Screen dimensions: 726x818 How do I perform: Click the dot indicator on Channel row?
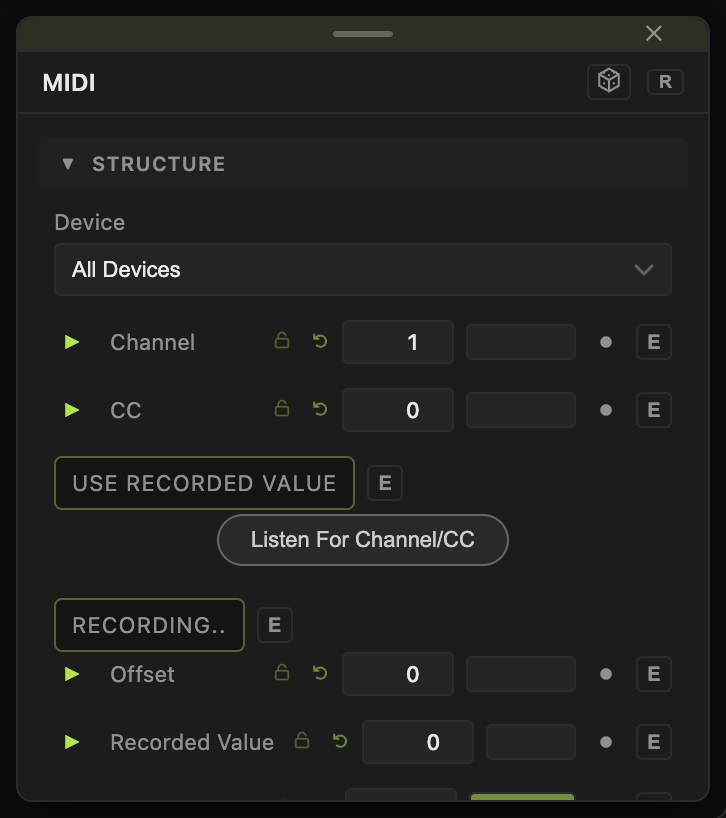606,342
